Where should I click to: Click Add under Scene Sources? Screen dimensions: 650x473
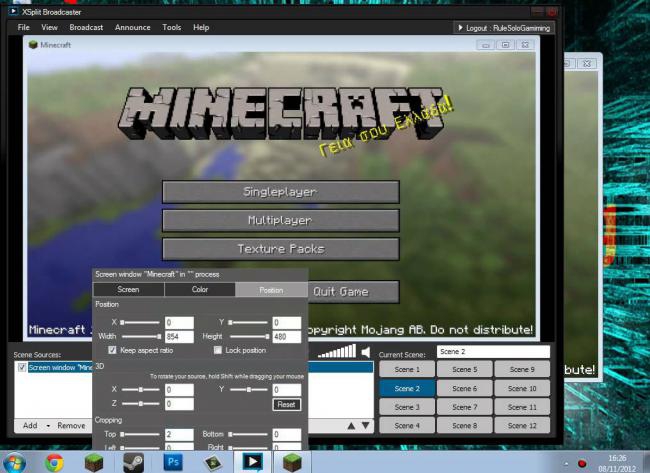30,425
